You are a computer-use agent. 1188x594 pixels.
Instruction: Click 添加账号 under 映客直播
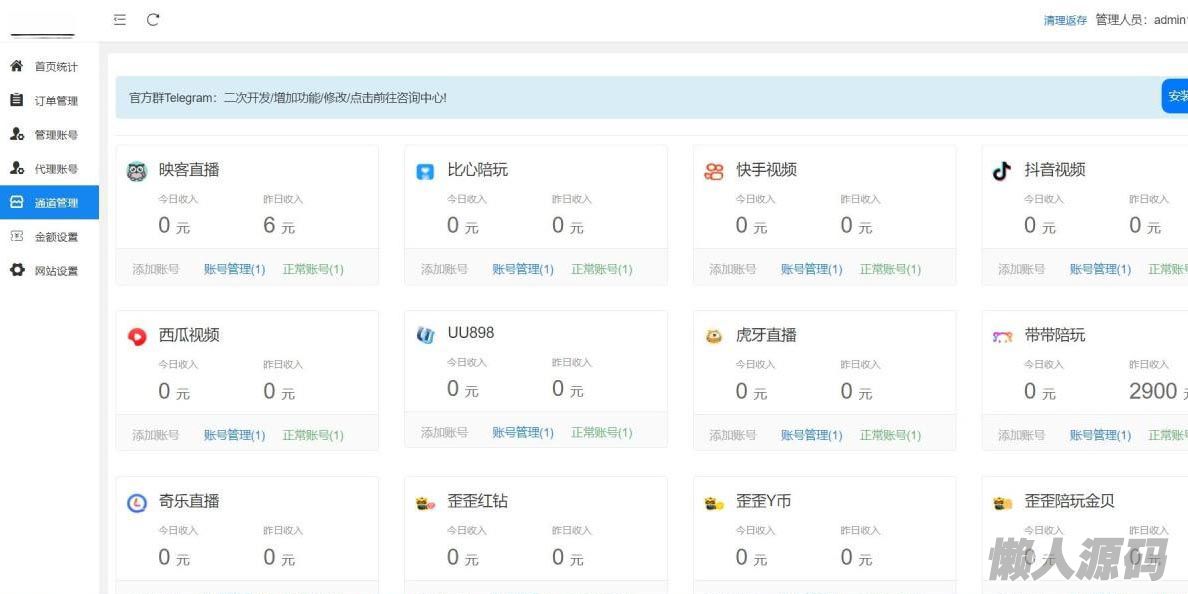pos(156,269)
